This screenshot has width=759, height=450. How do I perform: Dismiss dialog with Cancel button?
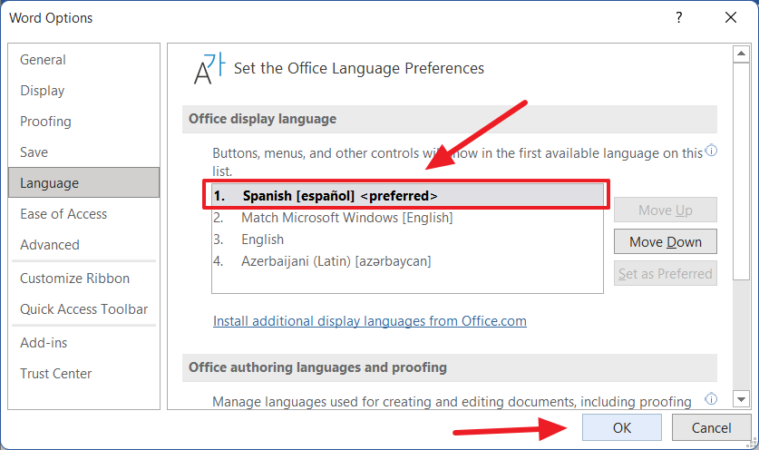711,428
